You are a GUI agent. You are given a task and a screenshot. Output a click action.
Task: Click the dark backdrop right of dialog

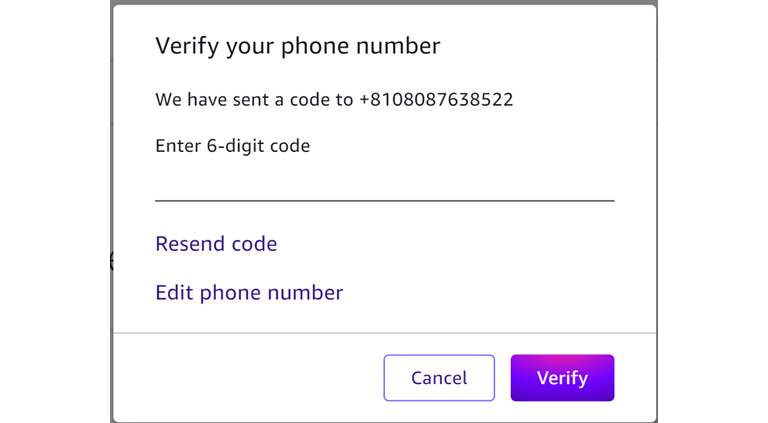coord(712,200)
